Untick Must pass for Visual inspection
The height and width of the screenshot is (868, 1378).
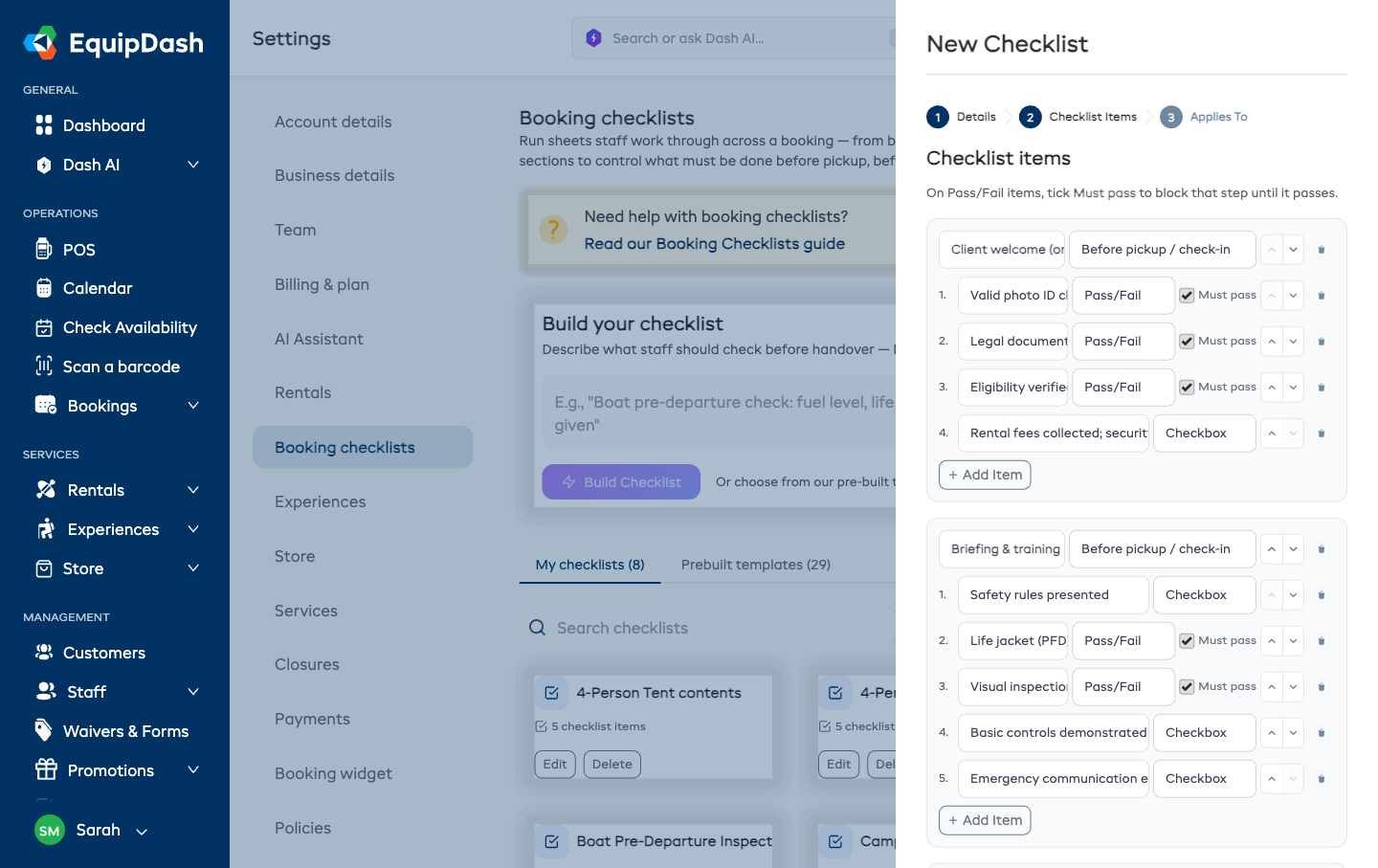[1187, 687]
